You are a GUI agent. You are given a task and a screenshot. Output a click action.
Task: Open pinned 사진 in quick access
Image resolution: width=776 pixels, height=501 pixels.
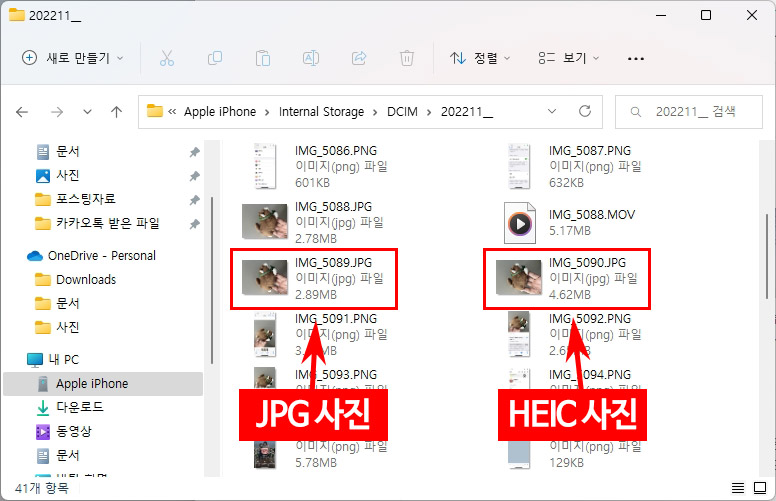(67, 175)
